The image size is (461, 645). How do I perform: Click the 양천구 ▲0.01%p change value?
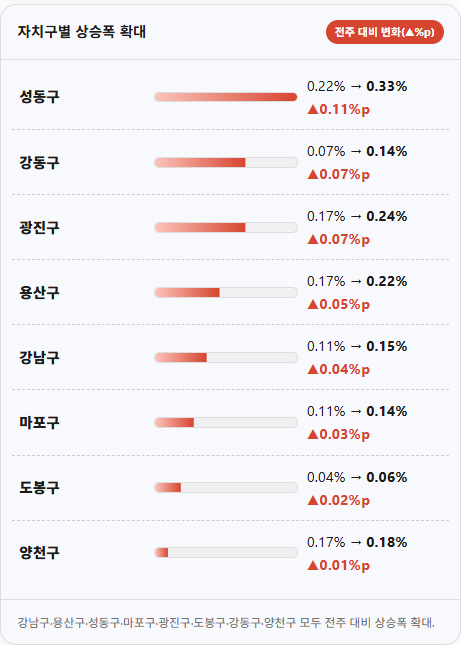click(x=338, y=565)
